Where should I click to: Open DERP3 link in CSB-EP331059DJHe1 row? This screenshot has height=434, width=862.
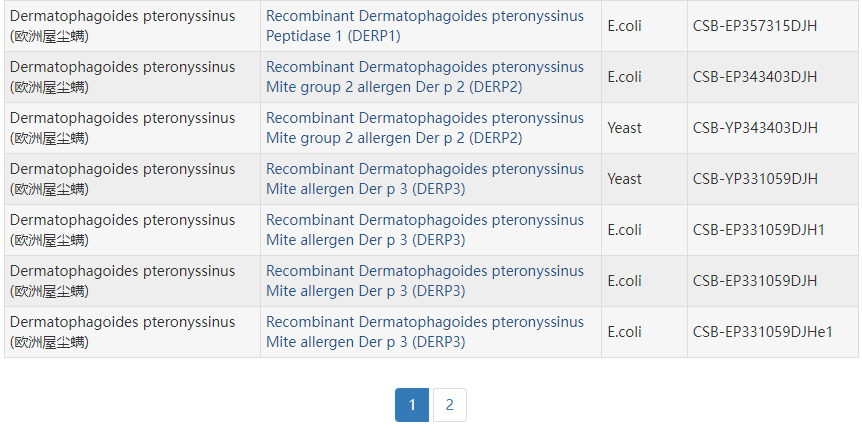click(424, 332)
